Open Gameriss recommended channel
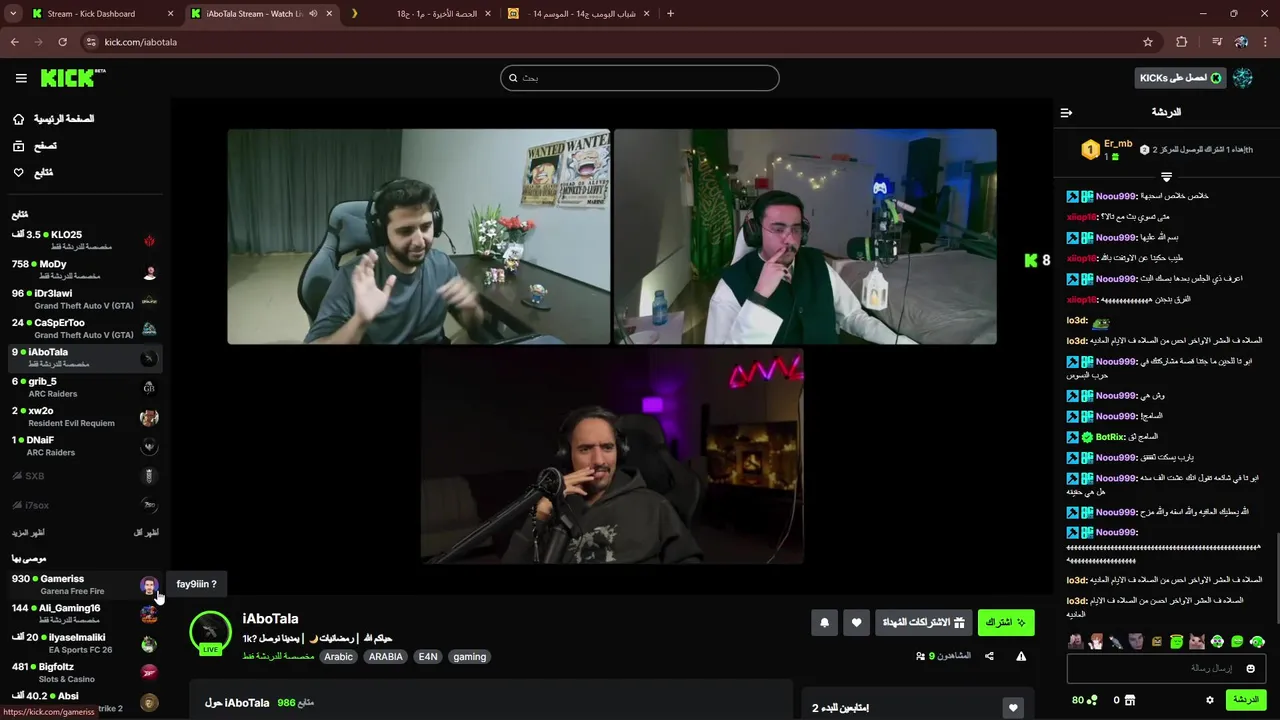 tap(84, 584)
